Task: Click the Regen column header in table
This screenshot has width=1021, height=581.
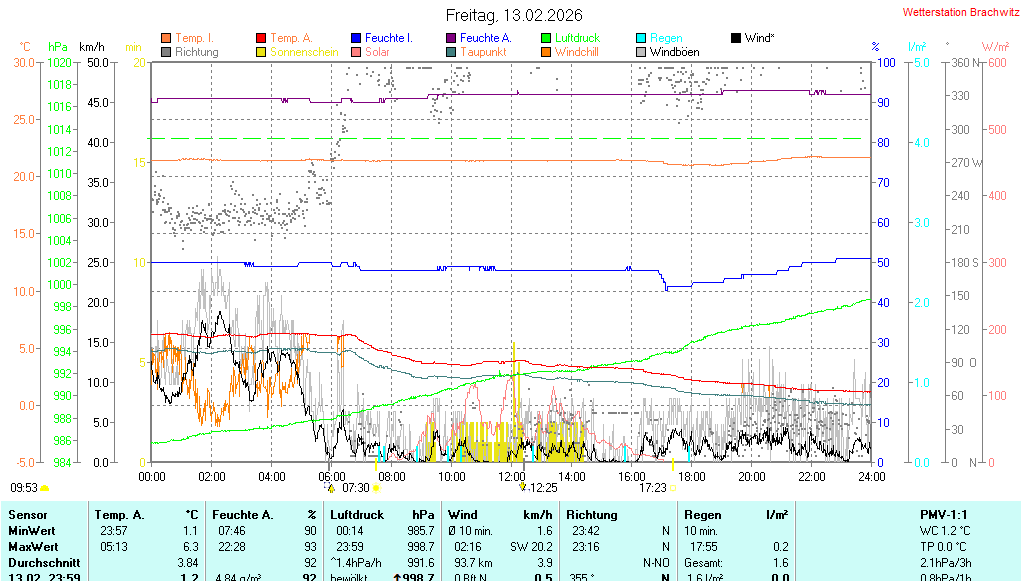Action: (703, 514)
